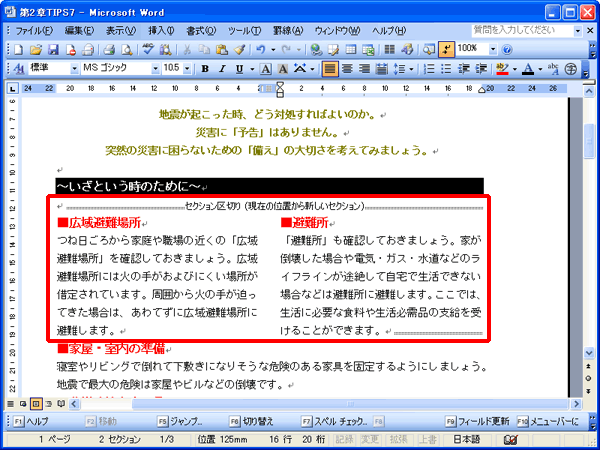600x450 pixels.
Task: Open the ファイル(F) menu
Action: [34, 31]
